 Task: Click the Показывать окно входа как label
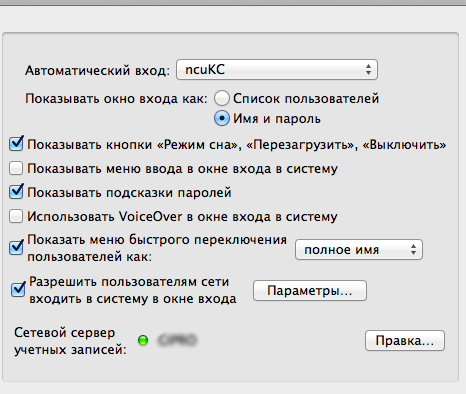pyautogui.click(x=116, y=99)
